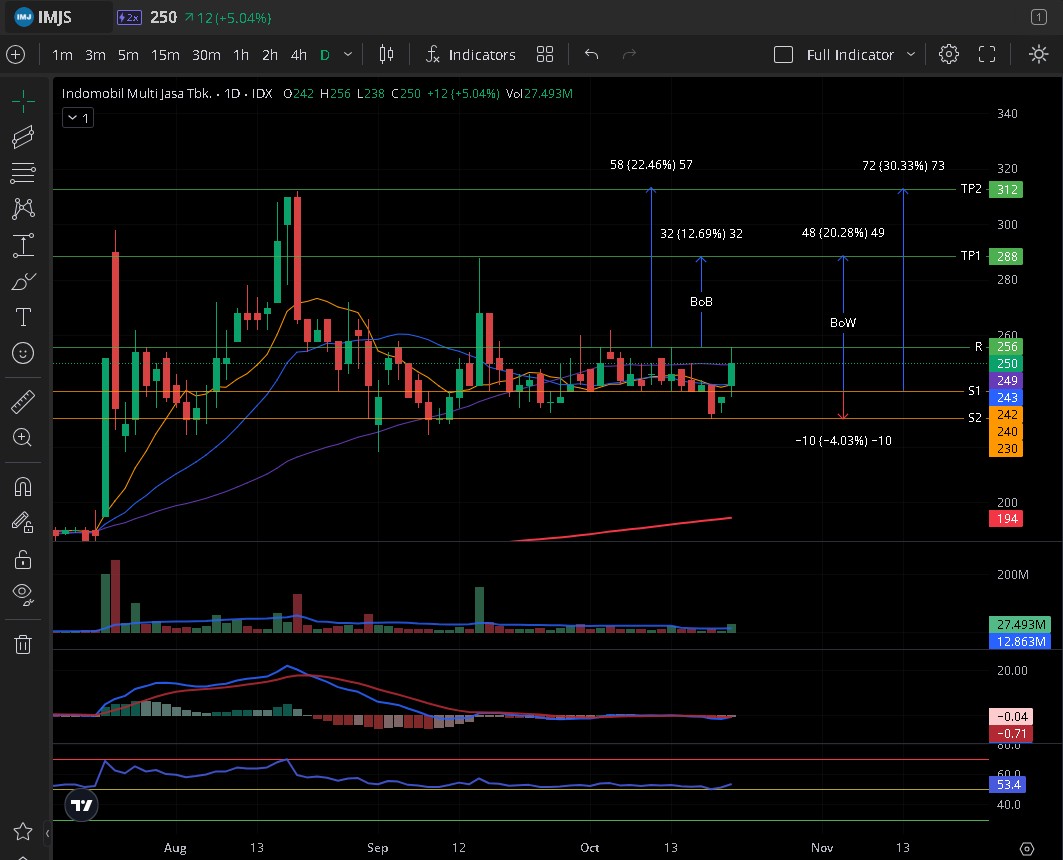The width and height of the screenshot is (1063, 860).
Task: Switch to the 15m timeframe
Action: coord(165,55)
